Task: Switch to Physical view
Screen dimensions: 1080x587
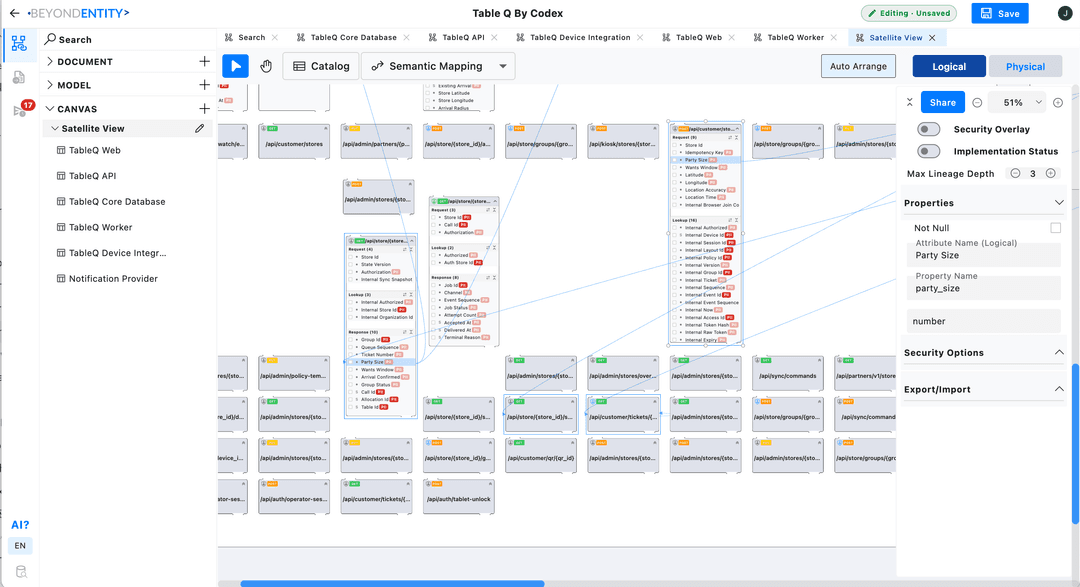Action: coord(1025,67)
